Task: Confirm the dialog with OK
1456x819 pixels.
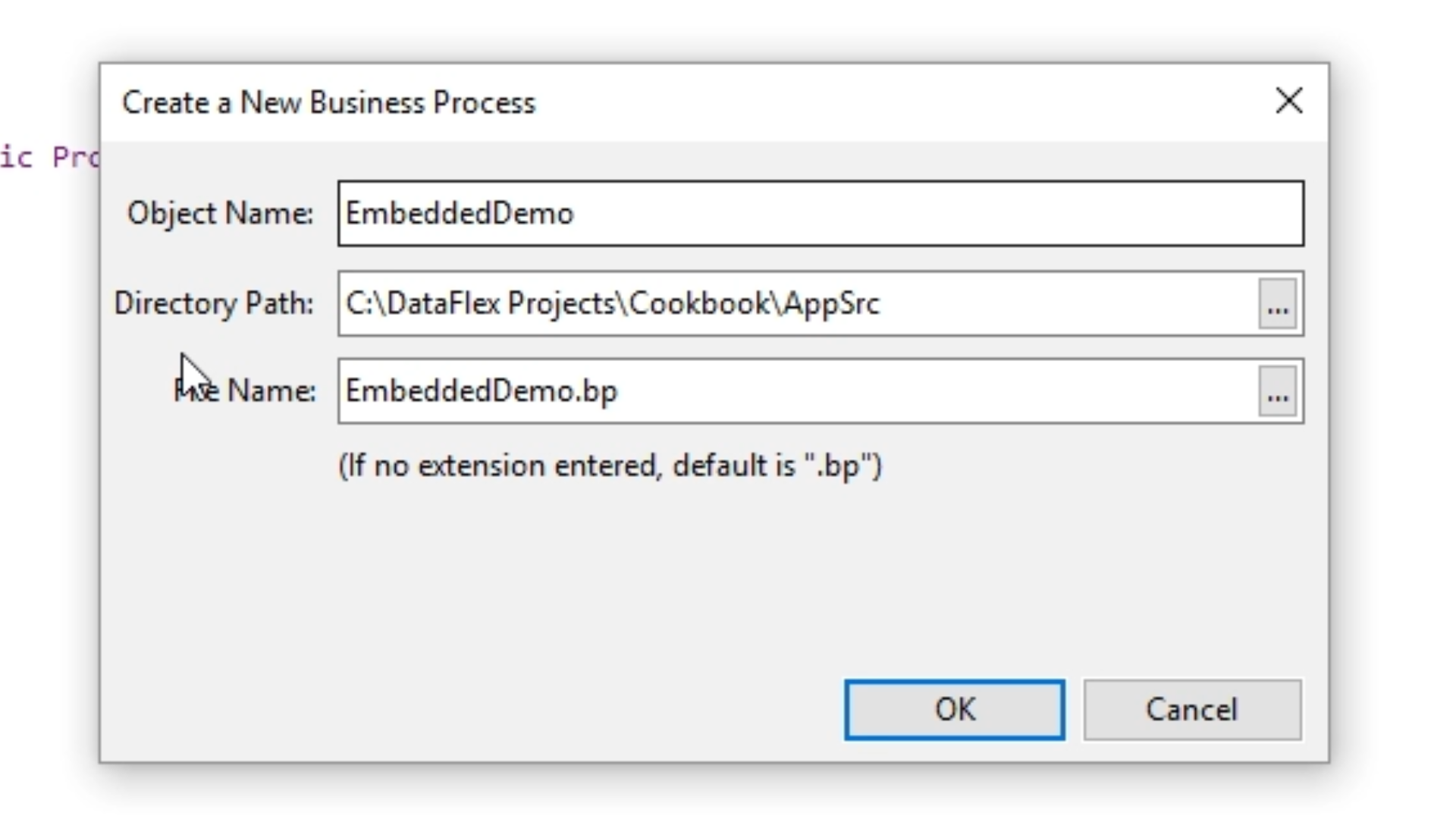Action: [x=954, y=710]
